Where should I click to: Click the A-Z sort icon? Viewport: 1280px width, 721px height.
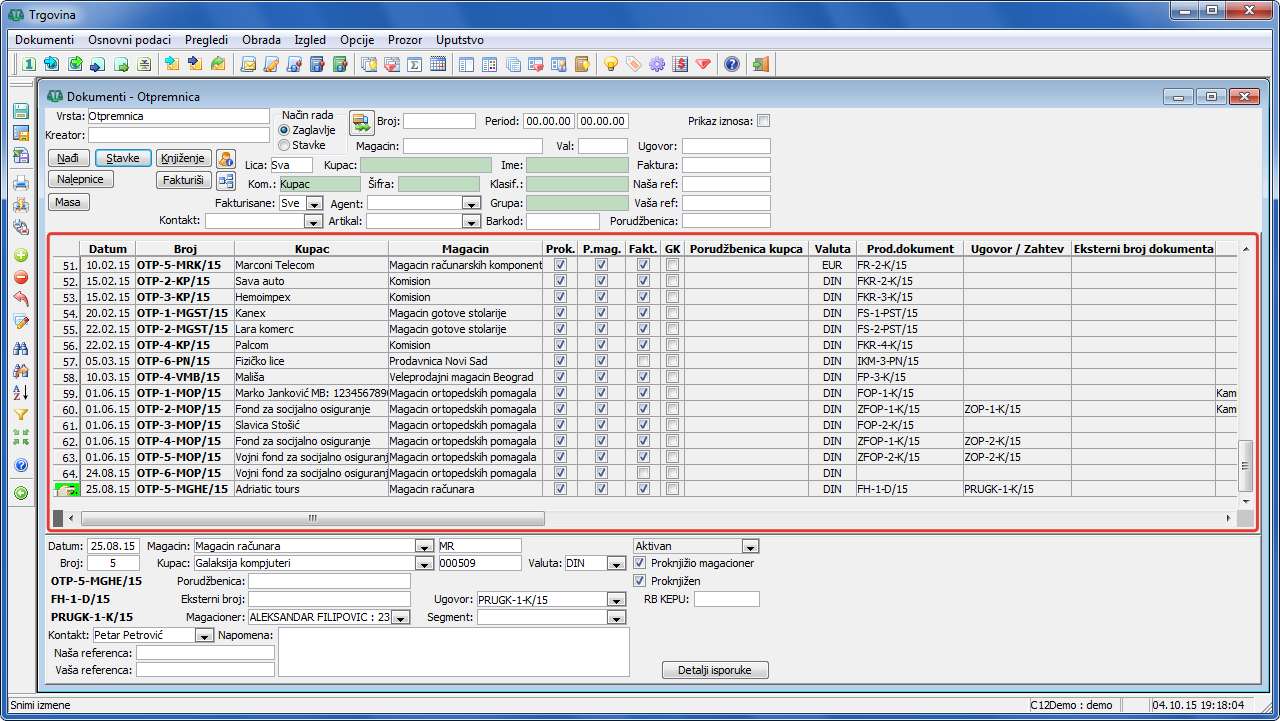[21, 392]
